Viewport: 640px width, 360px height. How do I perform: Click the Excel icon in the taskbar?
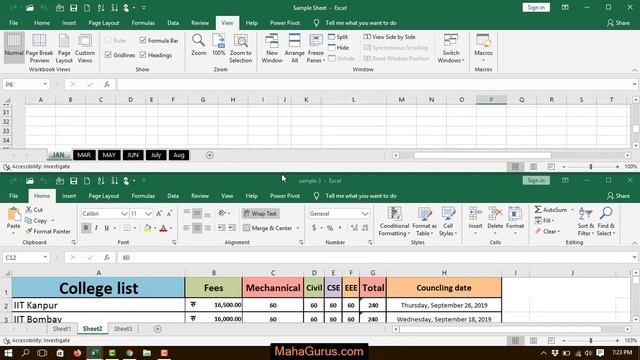[x=95, y=353]
